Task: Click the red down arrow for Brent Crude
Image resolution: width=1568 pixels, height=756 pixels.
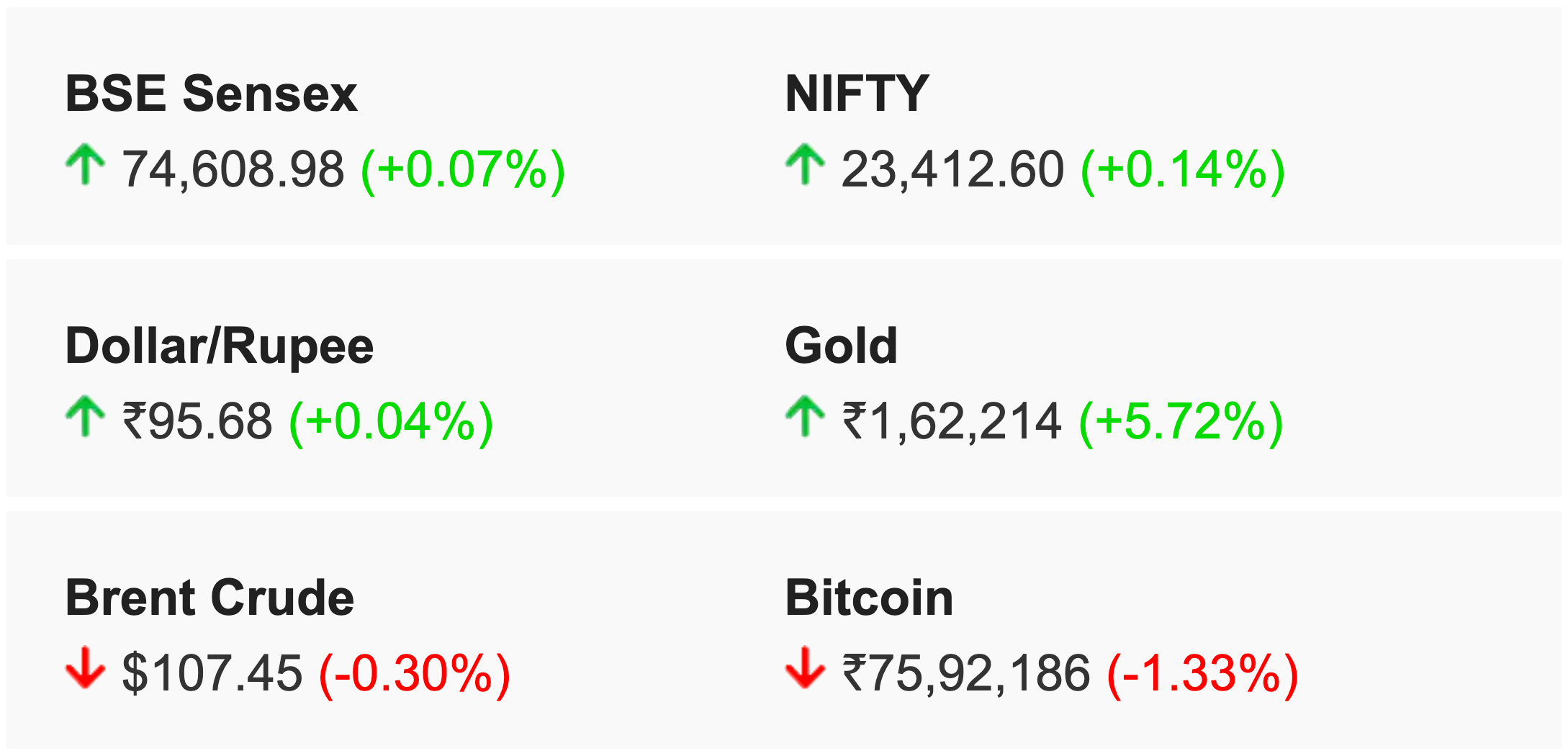Action: [85, 668]
